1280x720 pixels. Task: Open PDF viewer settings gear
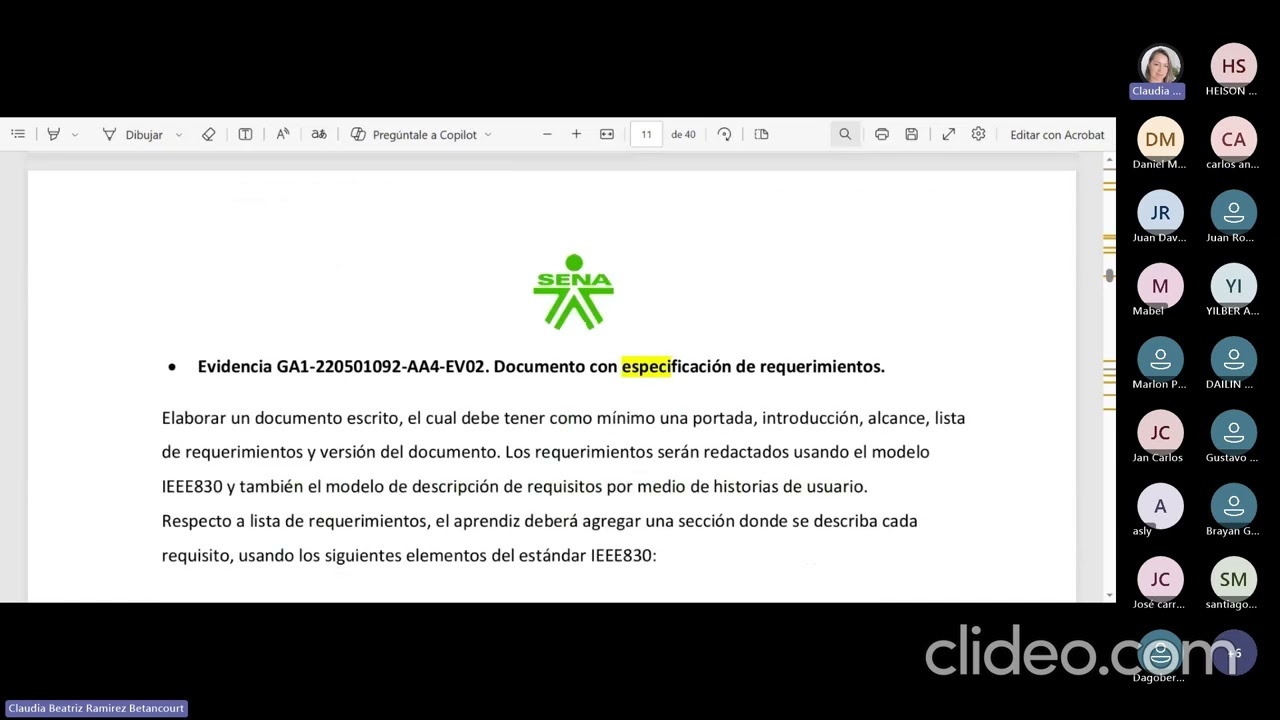978,134
